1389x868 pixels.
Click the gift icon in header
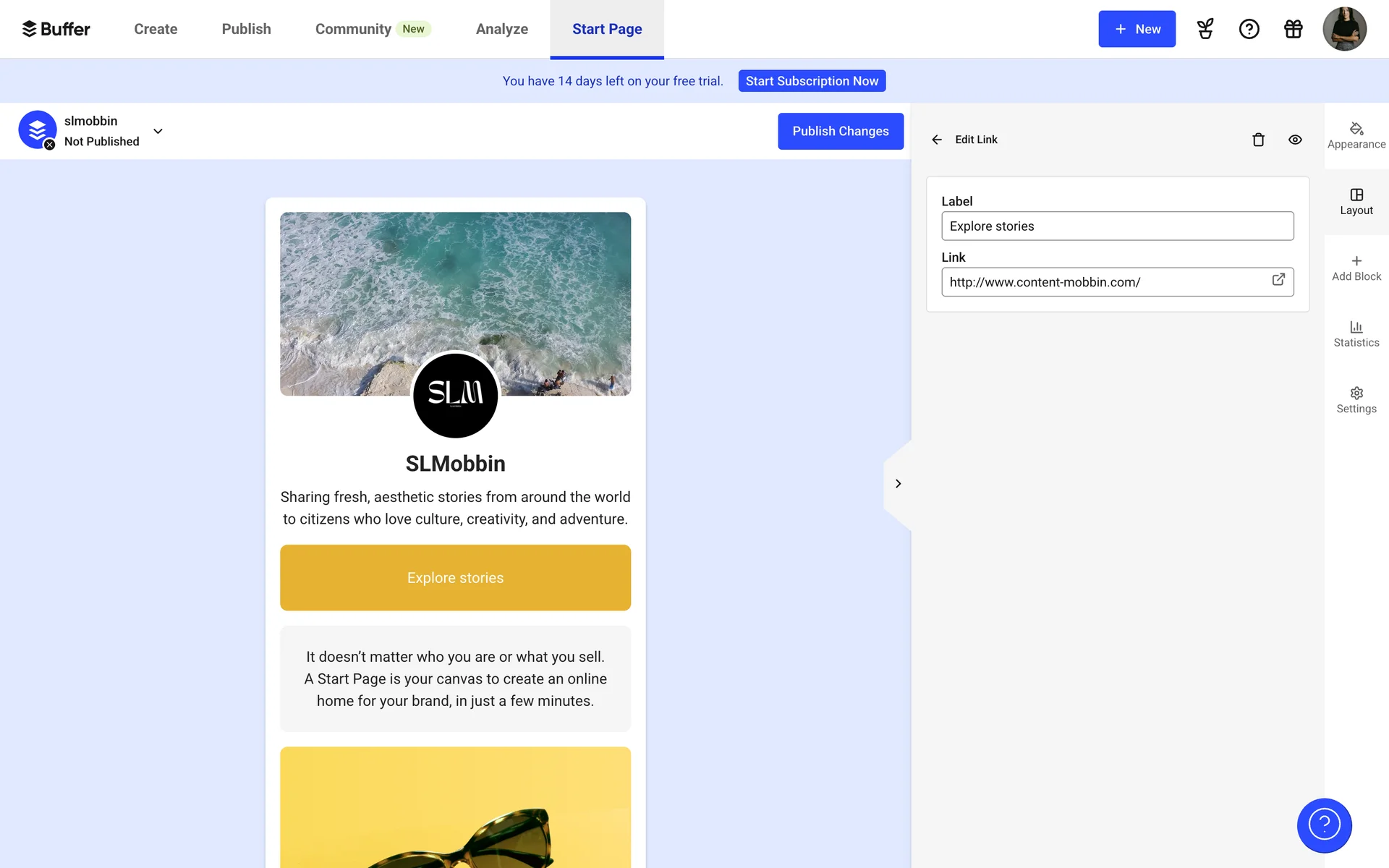[x=1293, y=29]
